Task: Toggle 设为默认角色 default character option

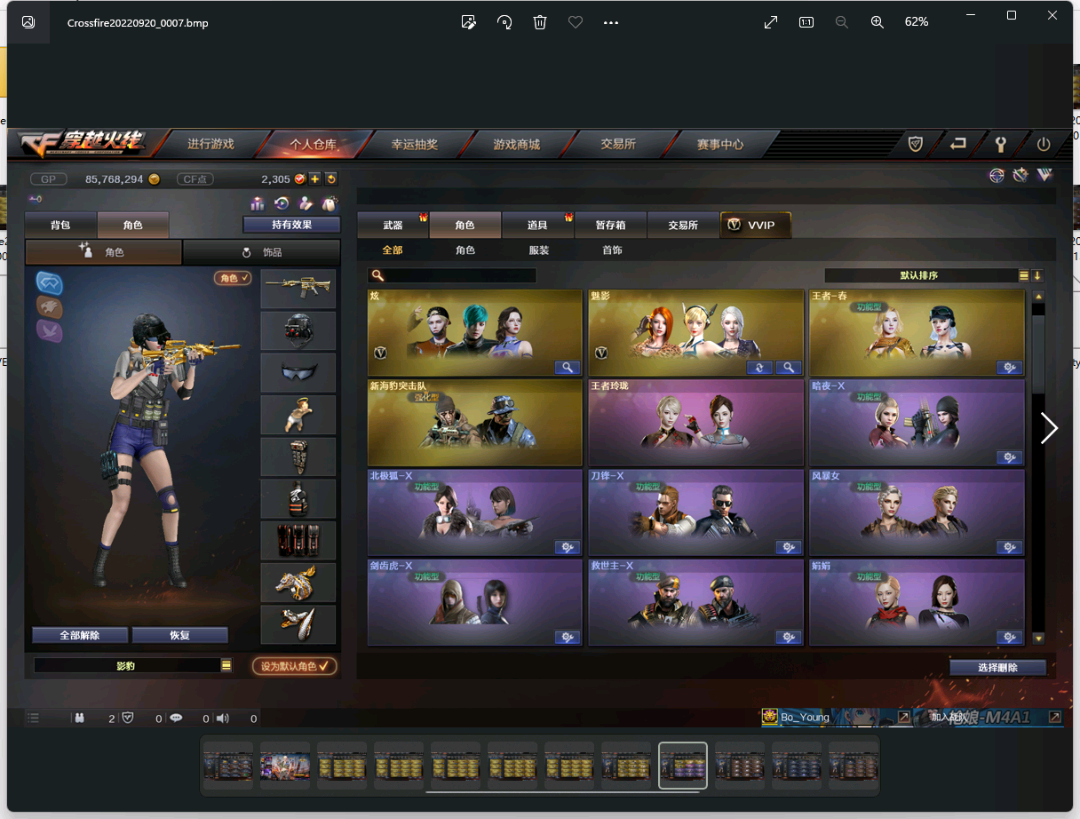Action: tap(294, 666)
